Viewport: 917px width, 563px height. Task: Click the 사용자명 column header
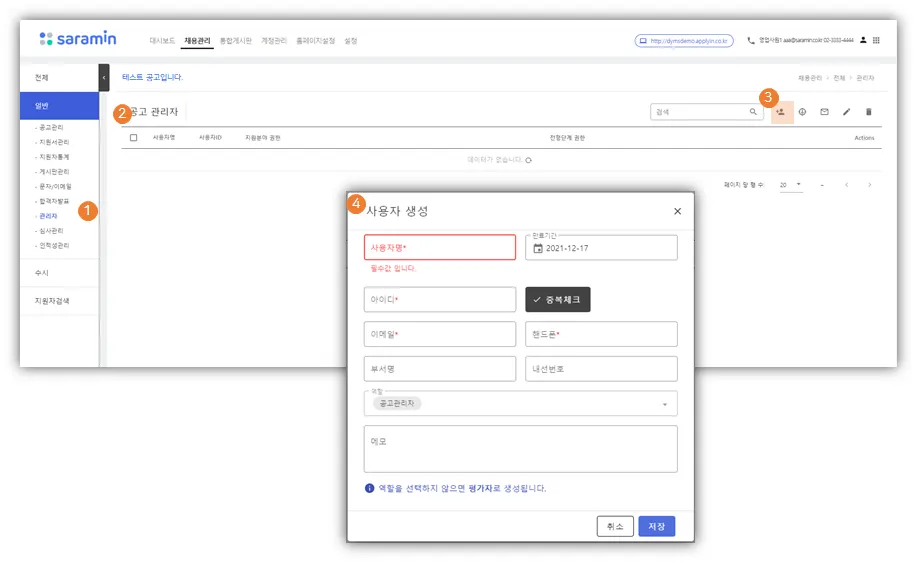[164, 138]
